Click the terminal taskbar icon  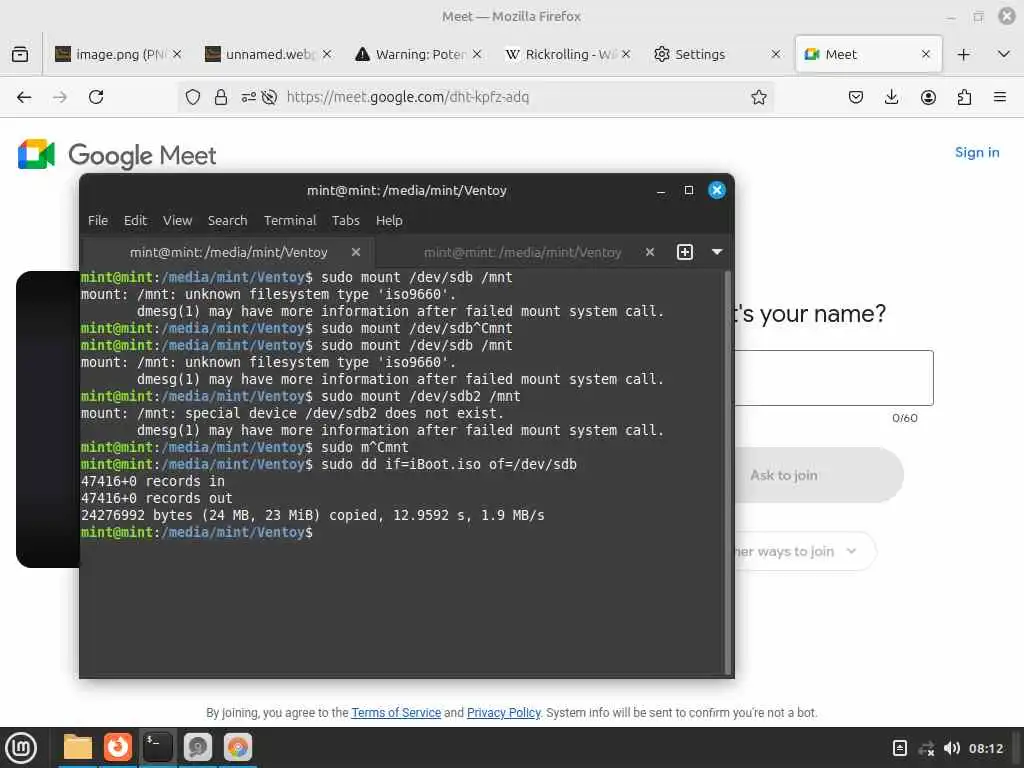tap(157, 747)
